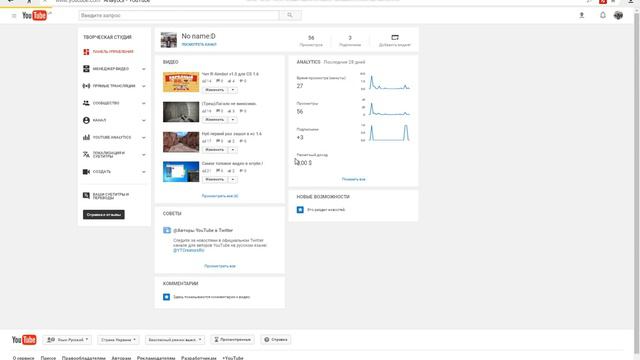Open Просмотреть все link under videos
The image size is (640, 360).
click(x=220, y=196)
